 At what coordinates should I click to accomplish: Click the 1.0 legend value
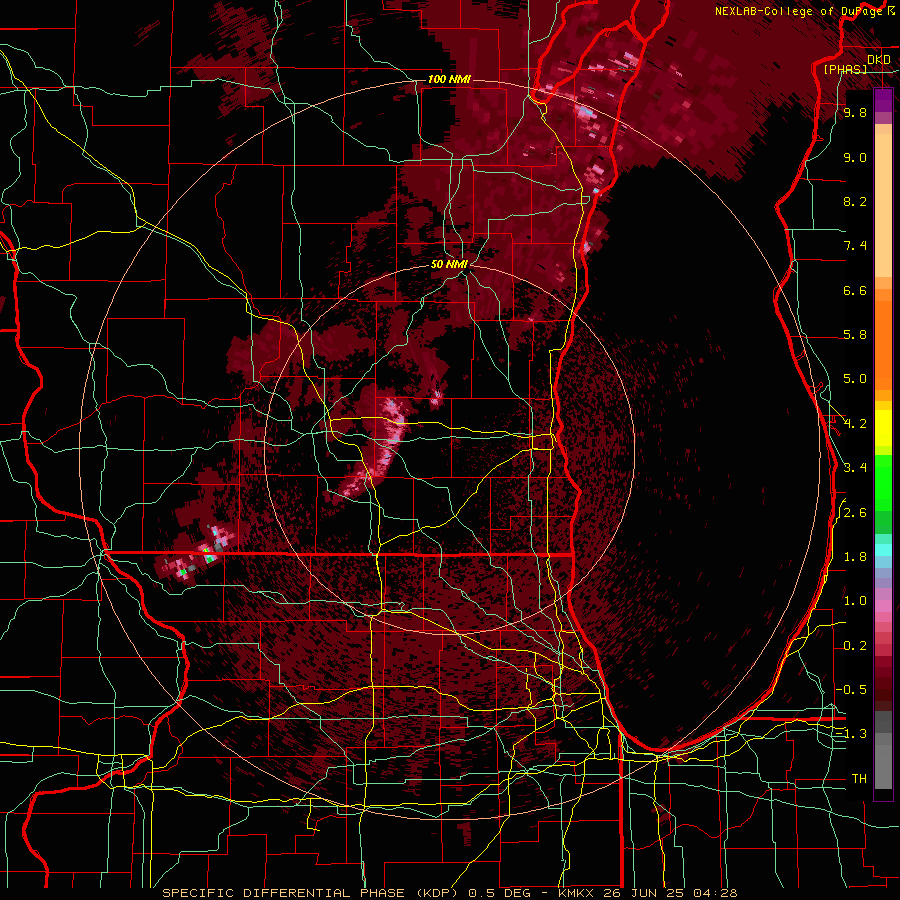tap(855, 601)
